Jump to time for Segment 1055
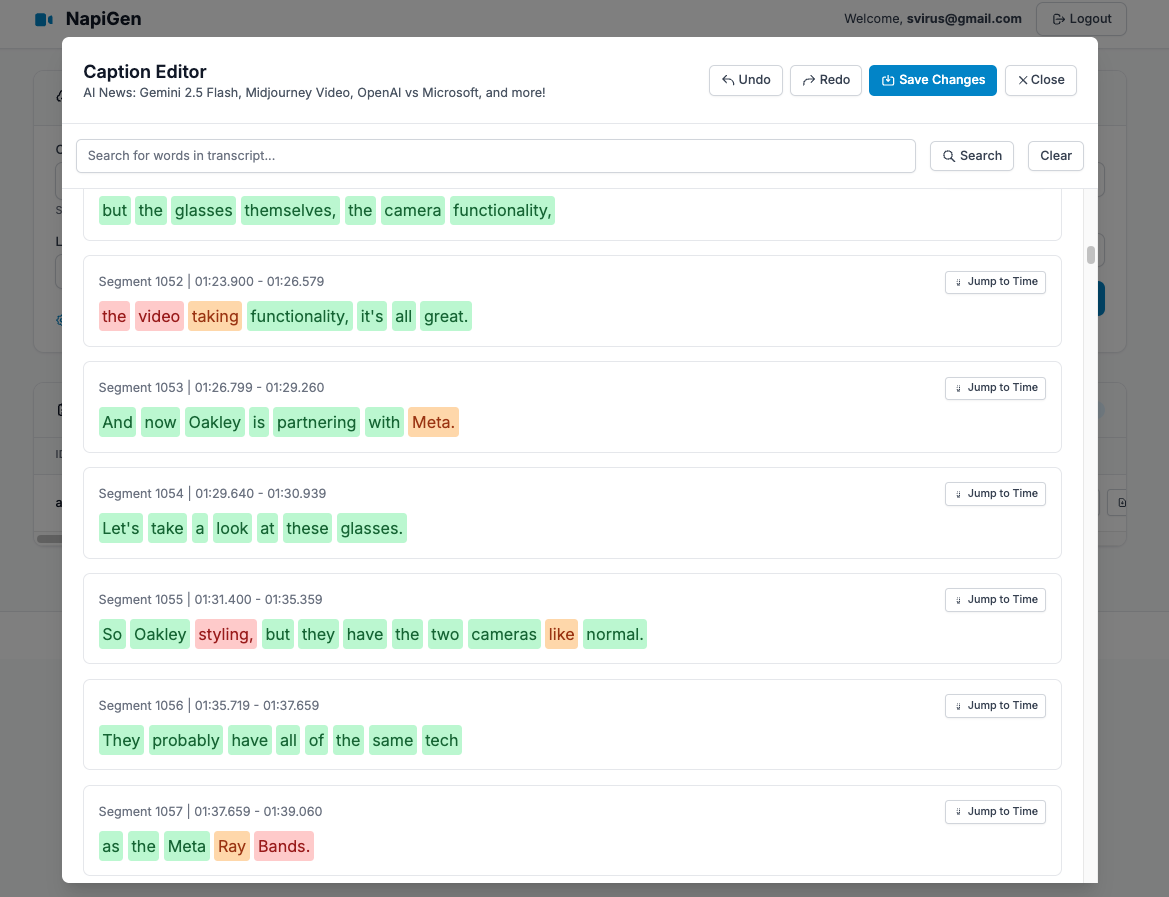 point(995,600)
